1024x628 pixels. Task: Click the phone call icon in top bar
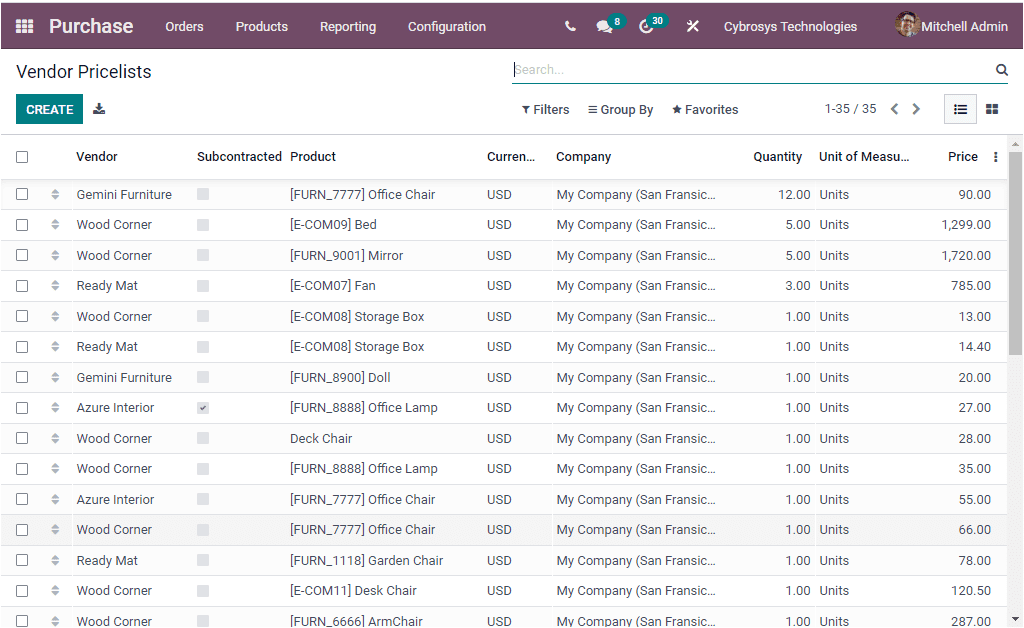click(x=569, y=26)
